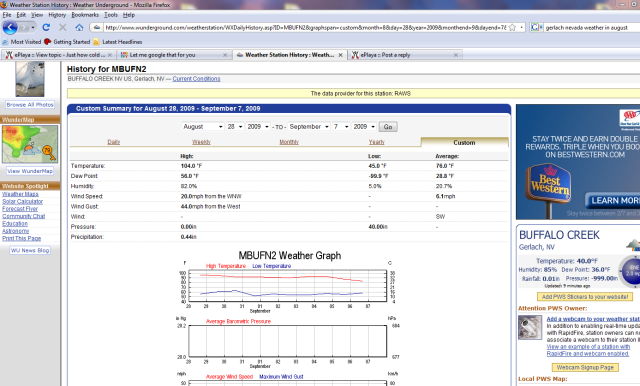
Task: Open the Latest Headlines feed bookmark
Action: click(x=118, y=42)
